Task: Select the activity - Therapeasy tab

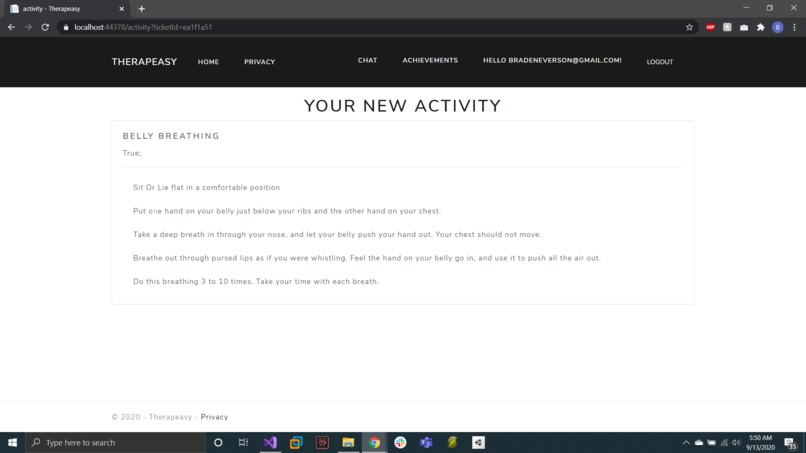Action: (66, 9)
